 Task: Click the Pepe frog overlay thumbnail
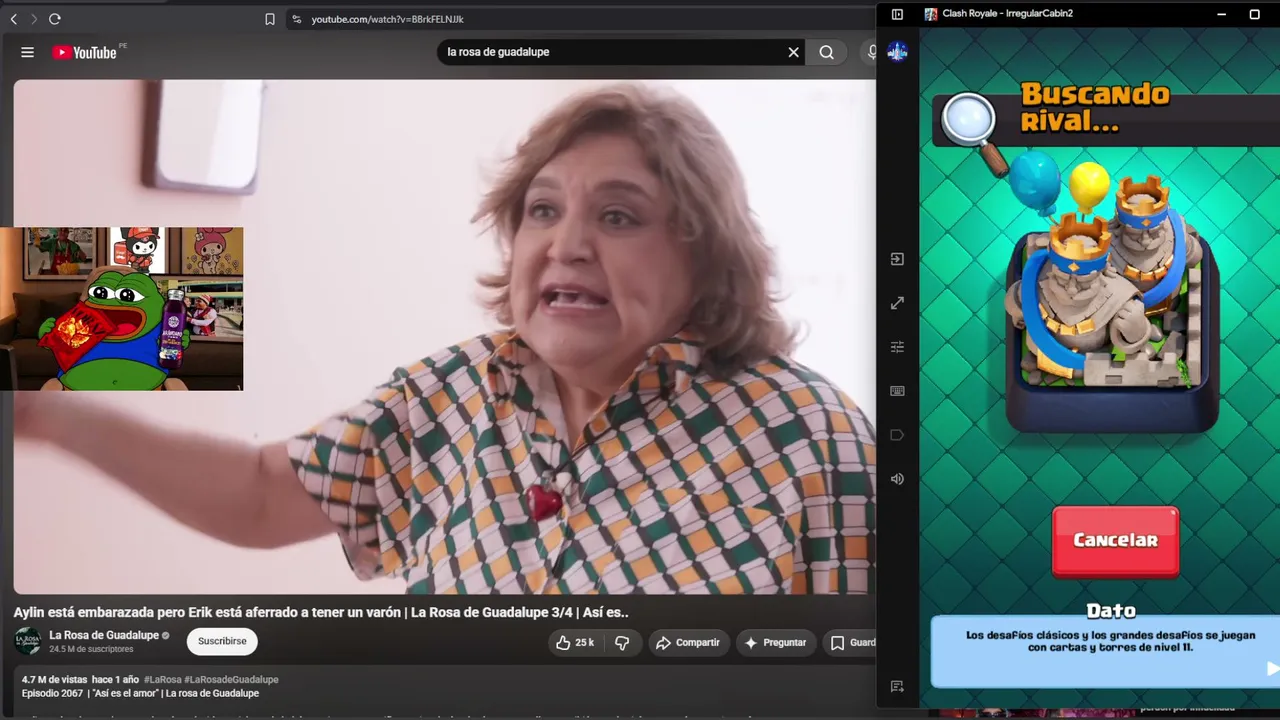click(x=121, y=309)
